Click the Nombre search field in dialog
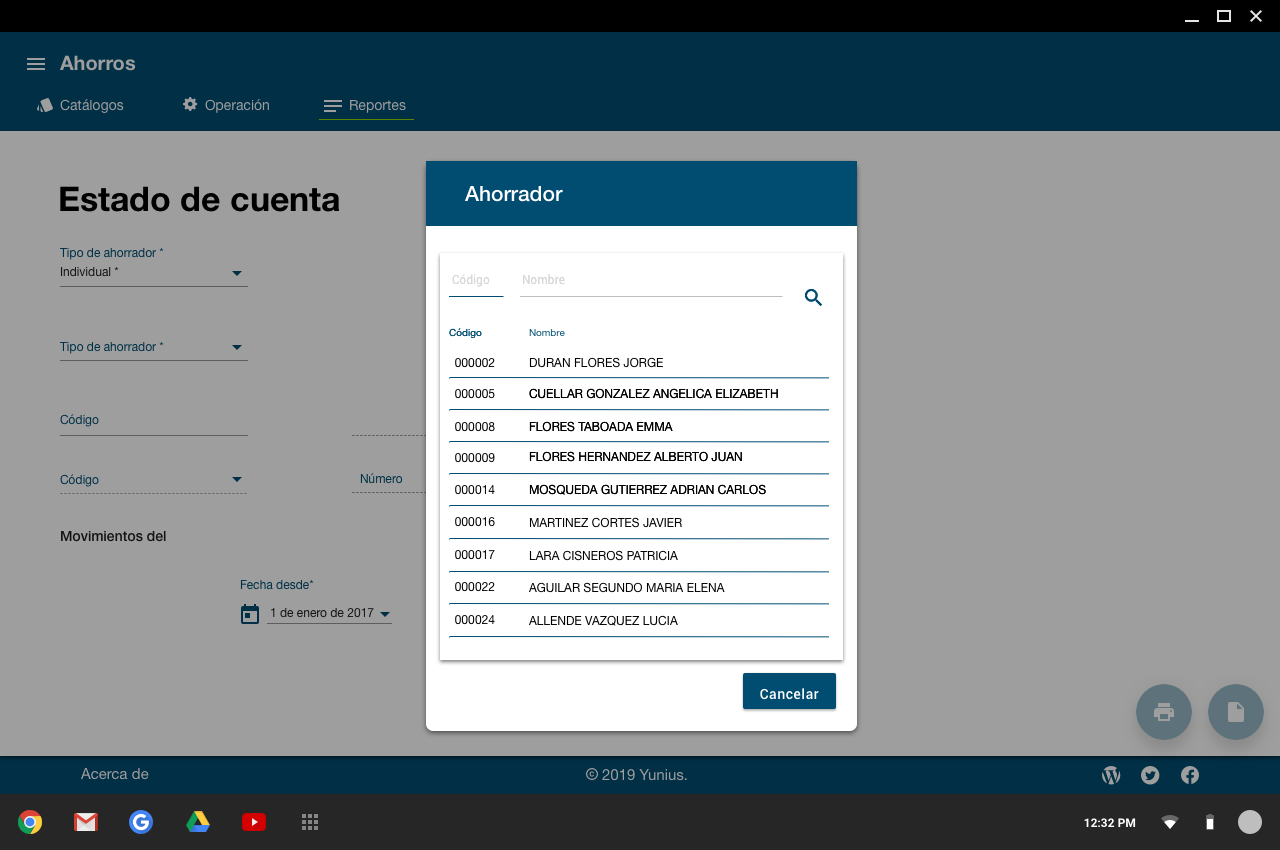 (x=650, y=281)
